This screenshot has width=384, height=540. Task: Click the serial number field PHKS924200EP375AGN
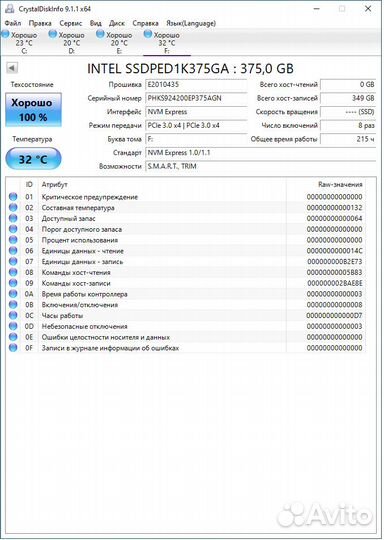196,98
